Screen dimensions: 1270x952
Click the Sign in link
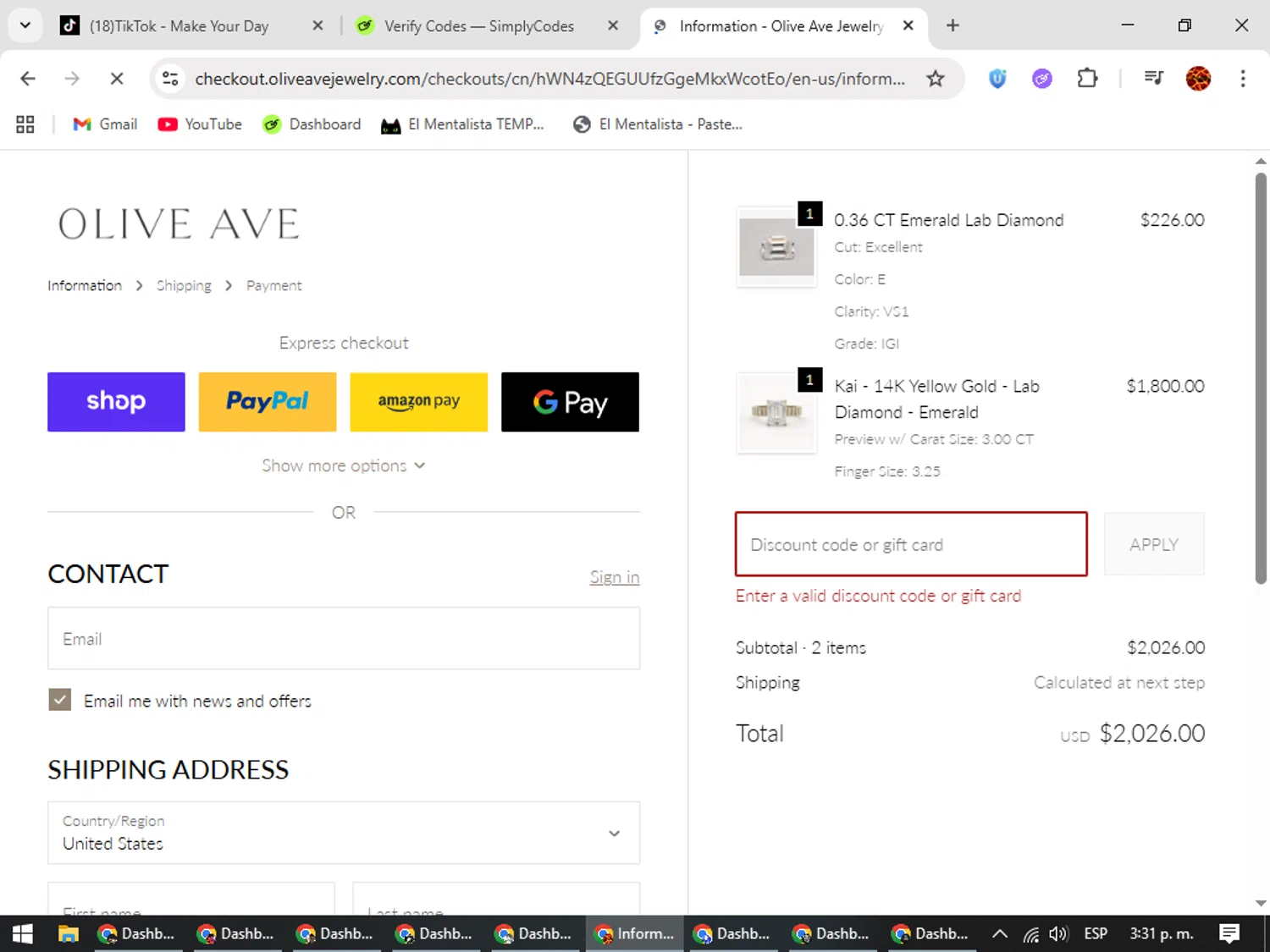tap(615, 577)
